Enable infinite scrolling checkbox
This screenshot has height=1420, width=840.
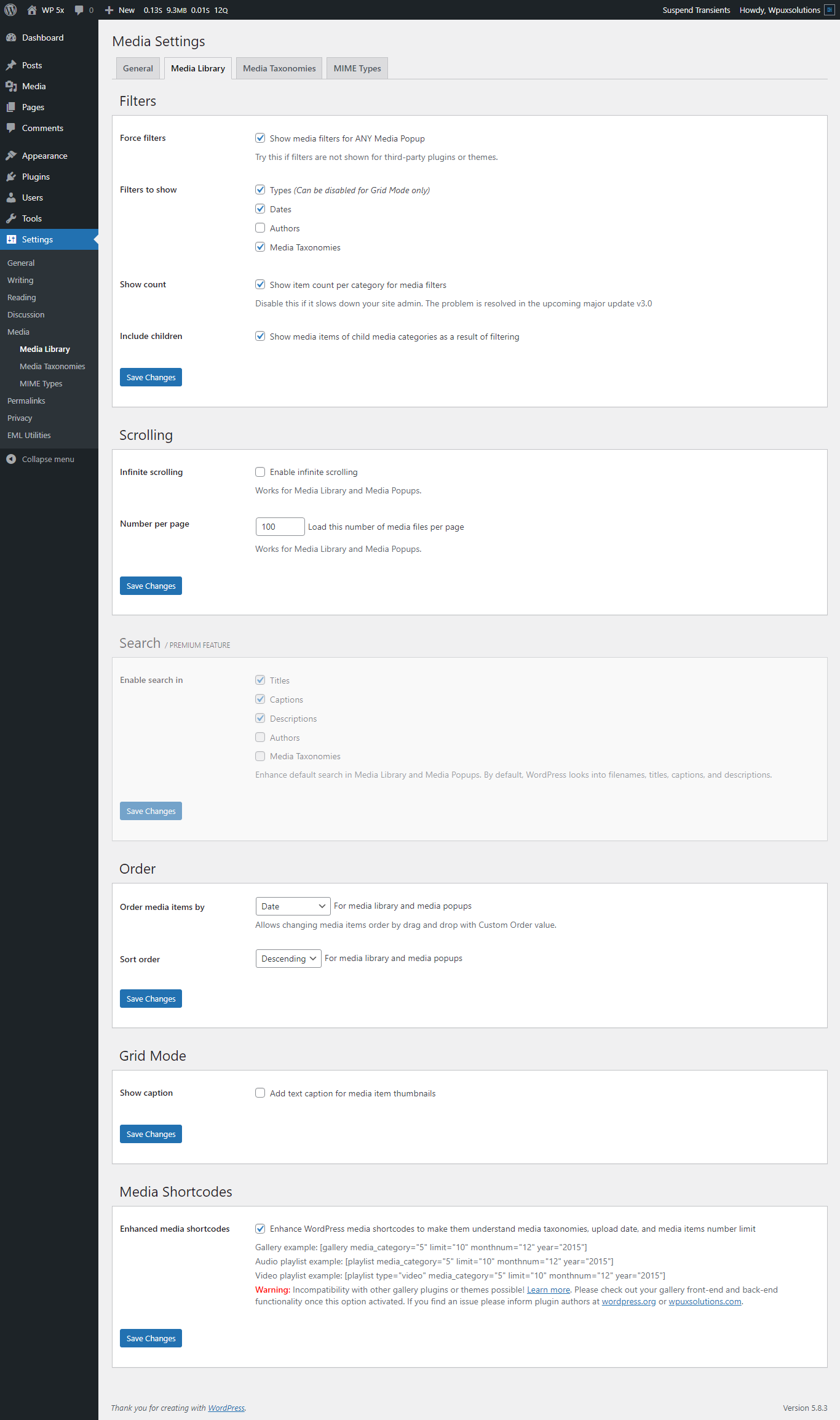[260, 472]
